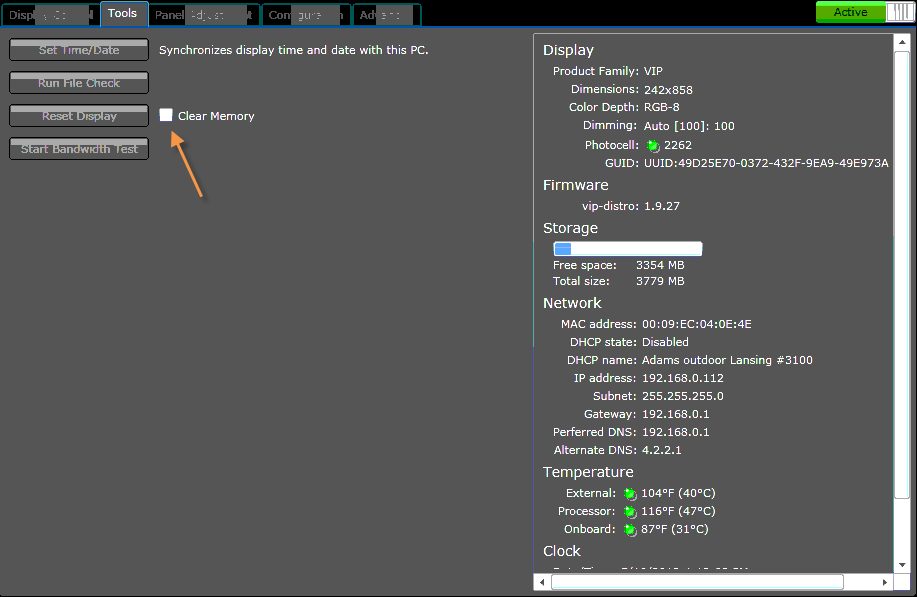The image size is (917, 597).
Task: Click the horizontal scrollbar right arrow
Action: [x=885, y=582]
